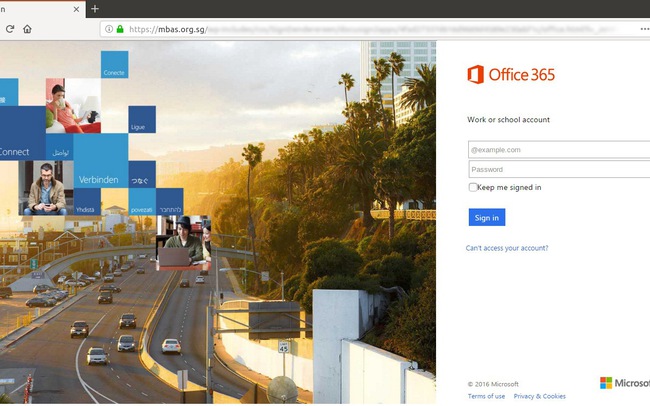Click the Connect tile

pyautogui.click(x=23, y=133)
